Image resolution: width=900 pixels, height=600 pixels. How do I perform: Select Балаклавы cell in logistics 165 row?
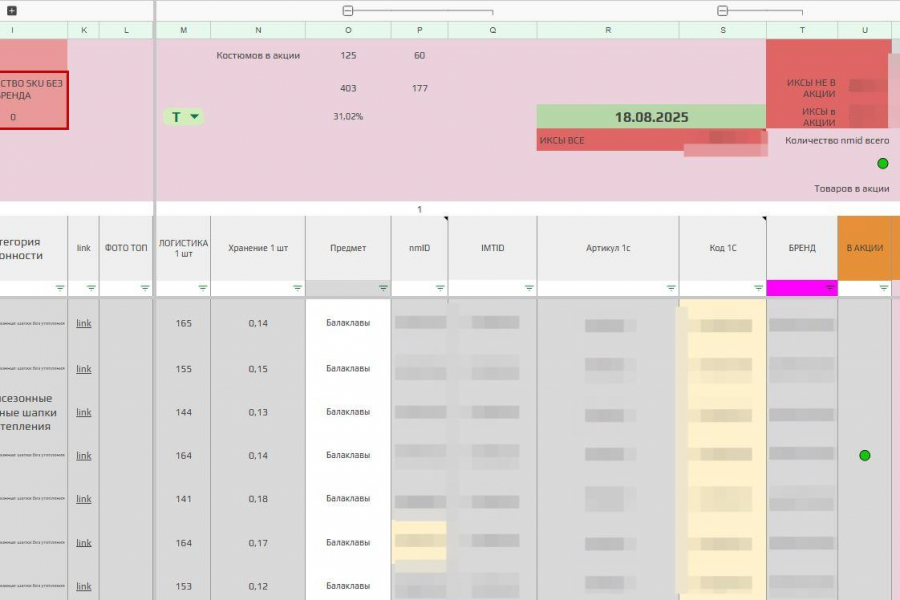click(x=348, y=323)
